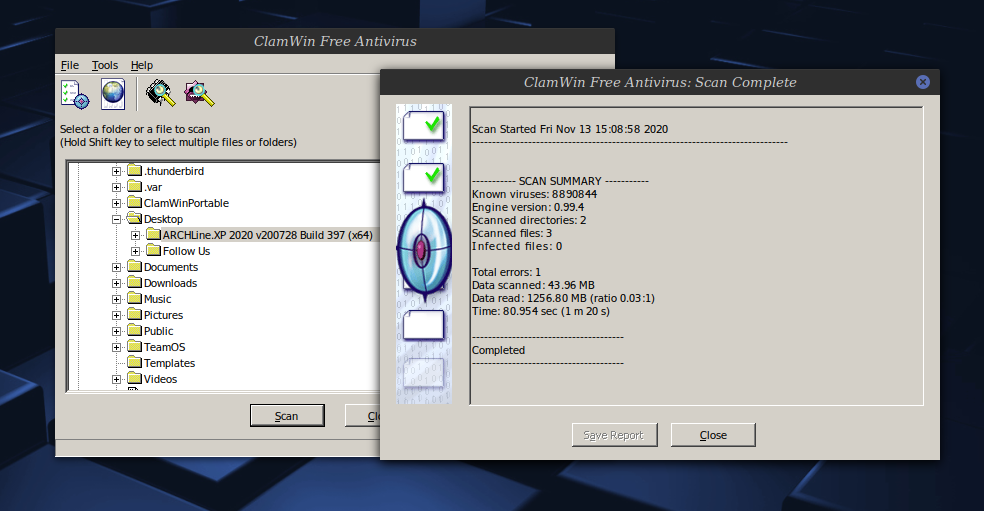Screen dimensions: 984x511
Task: Select the Desktop folder
Action: [163, 219]
